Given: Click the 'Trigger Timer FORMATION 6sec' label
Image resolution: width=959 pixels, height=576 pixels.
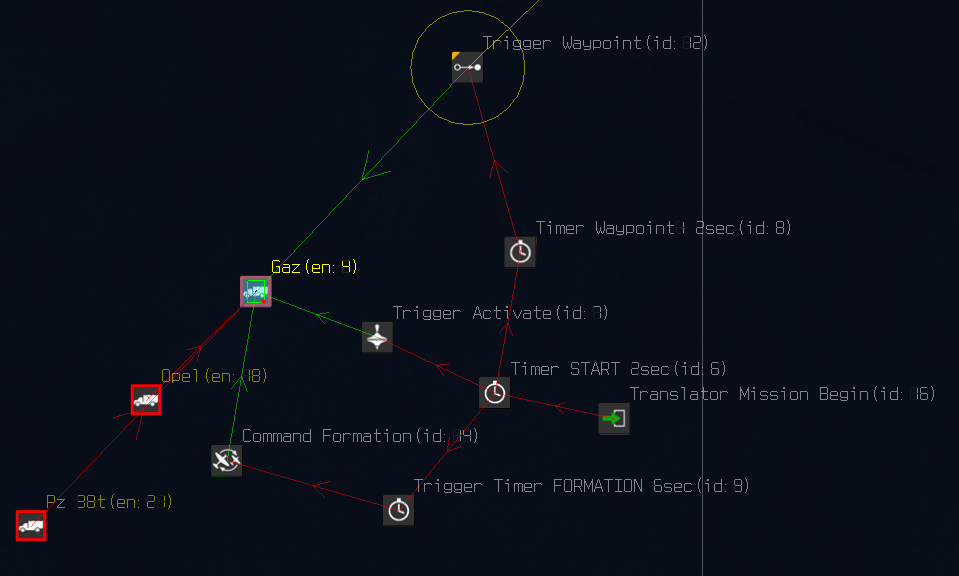Looking at the screenshot, I should 581,486.
